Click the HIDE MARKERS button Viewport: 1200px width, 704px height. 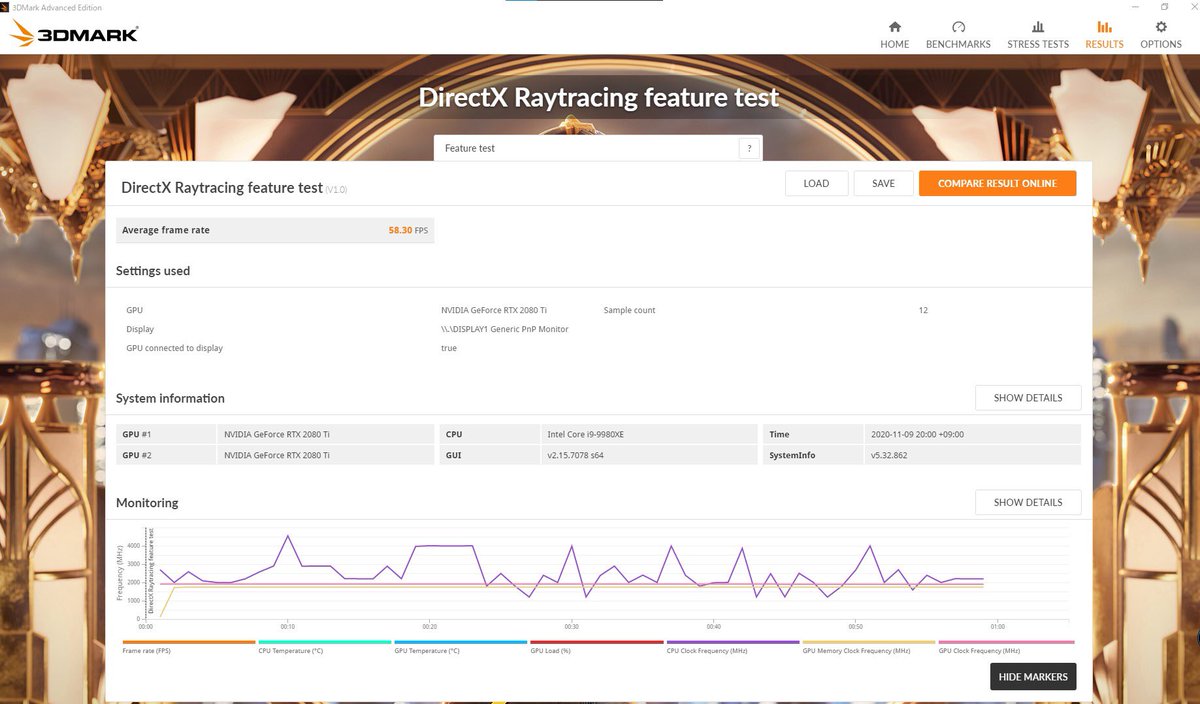tap(1033, 677)
